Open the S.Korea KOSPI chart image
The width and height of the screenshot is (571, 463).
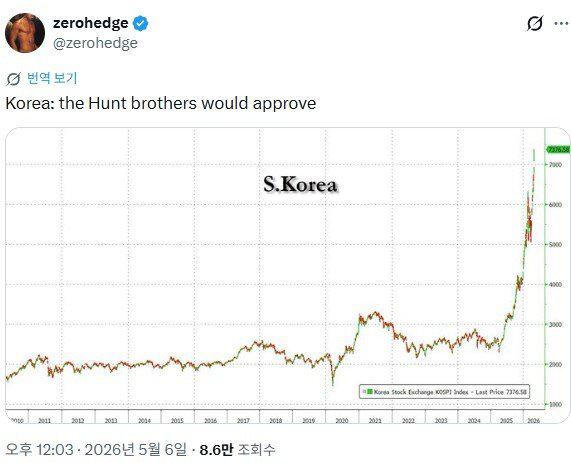[288, 275]
